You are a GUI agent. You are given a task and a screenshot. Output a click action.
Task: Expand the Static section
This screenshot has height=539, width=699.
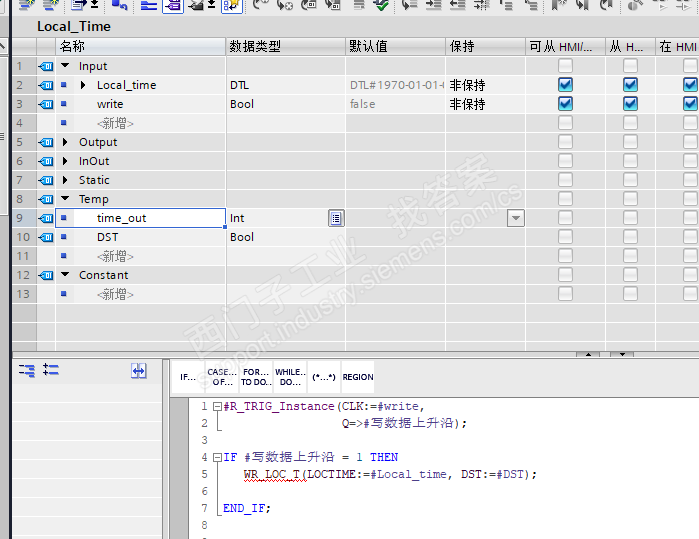(65, 180)
